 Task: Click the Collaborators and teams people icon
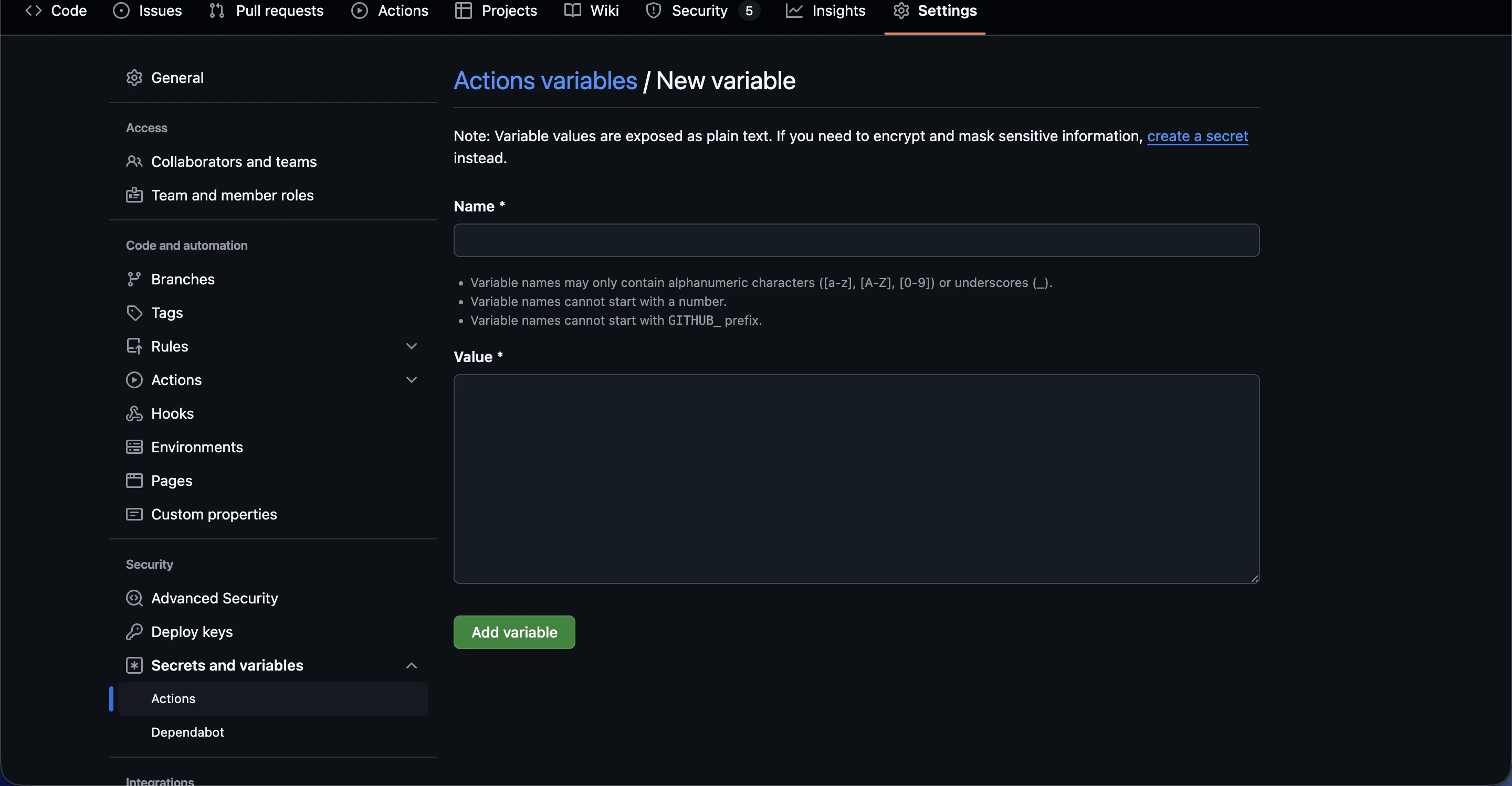pyautogui.click(x=134, y=161)
